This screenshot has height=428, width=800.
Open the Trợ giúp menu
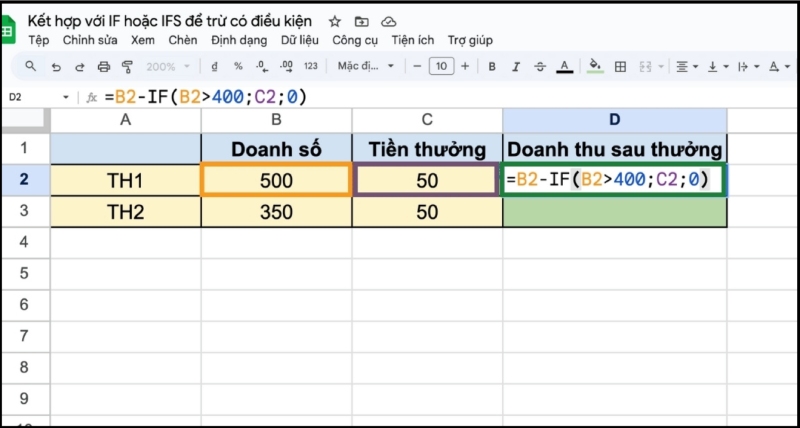(x=470, y=41)
